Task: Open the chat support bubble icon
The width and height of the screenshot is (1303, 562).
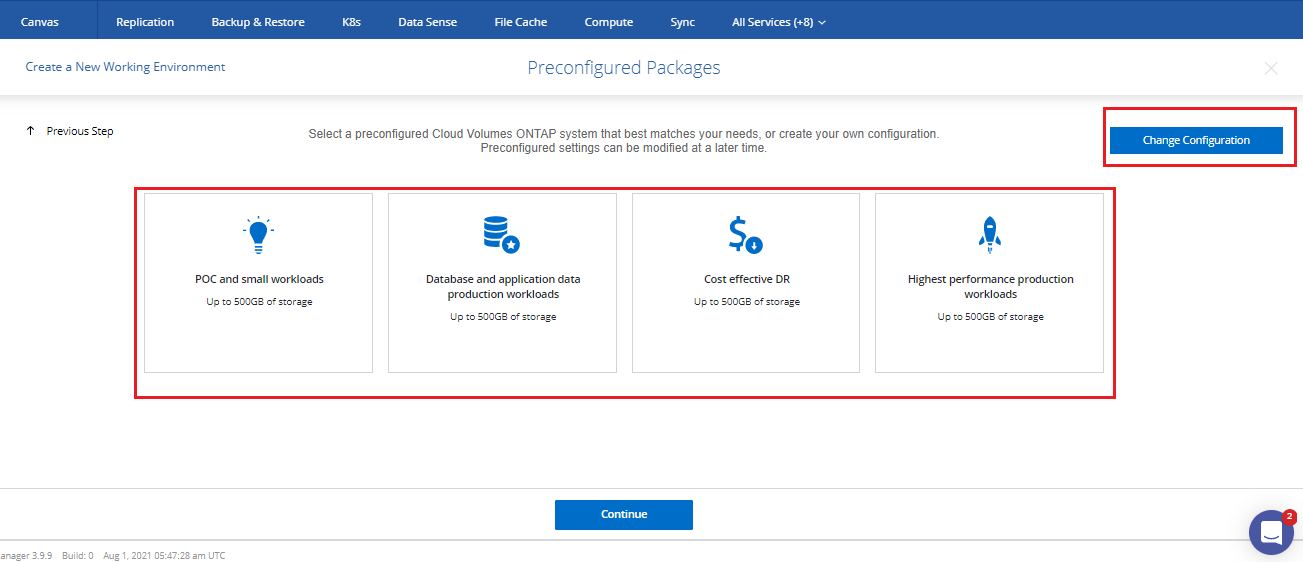Action: coord(1271,532)
